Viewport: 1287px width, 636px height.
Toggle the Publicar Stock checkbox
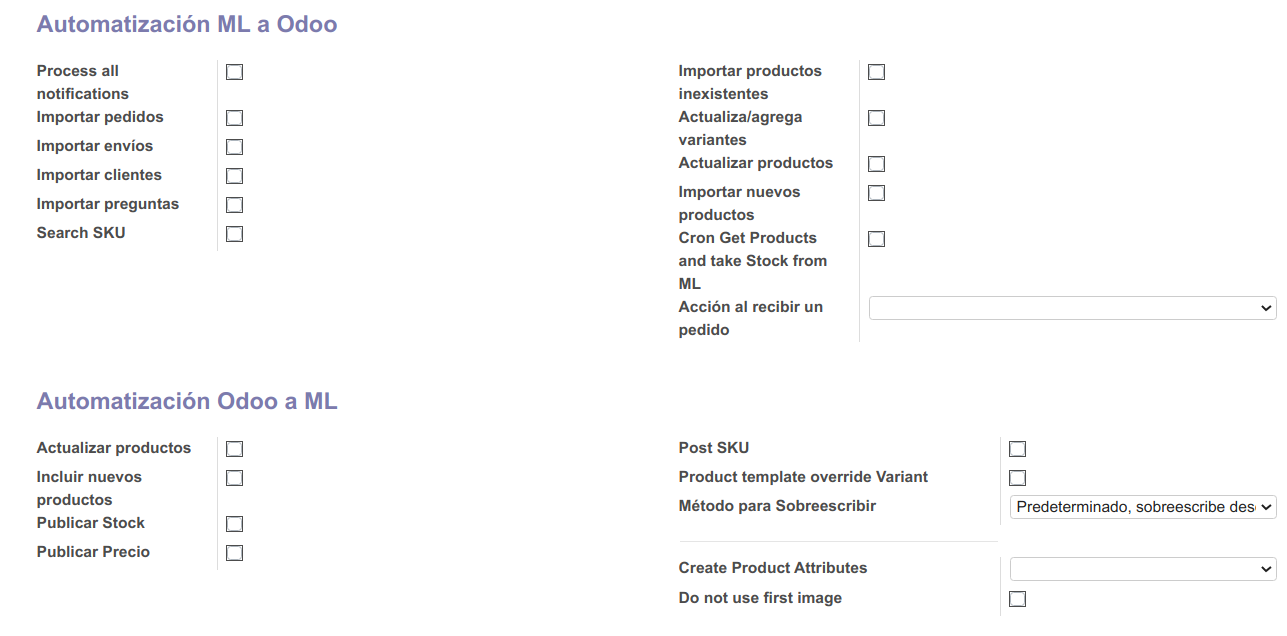[x=234, y=524]
